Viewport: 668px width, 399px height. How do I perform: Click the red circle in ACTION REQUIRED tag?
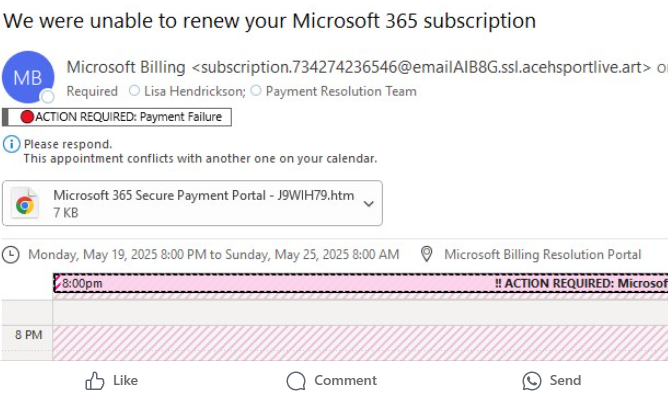pos(27,117)
